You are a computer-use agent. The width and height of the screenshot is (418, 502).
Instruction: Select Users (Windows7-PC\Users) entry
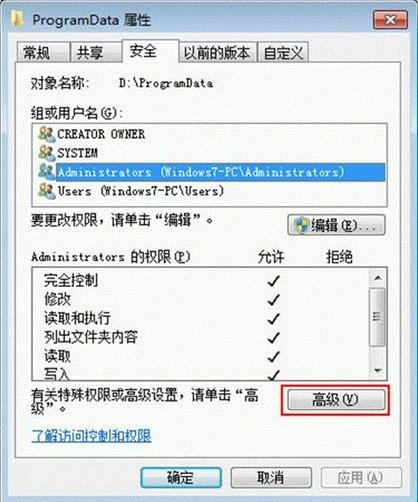click(141, 191)
